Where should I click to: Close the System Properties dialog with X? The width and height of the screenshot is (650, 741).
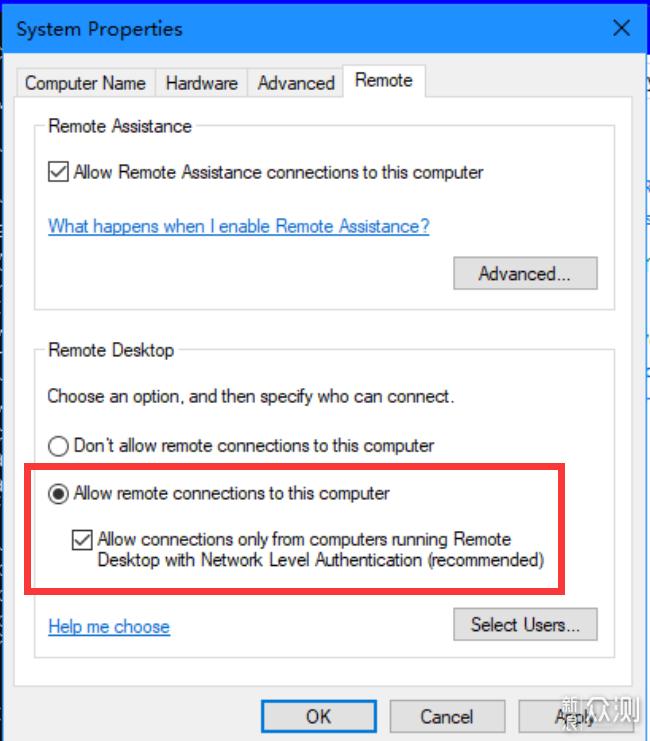621,28
